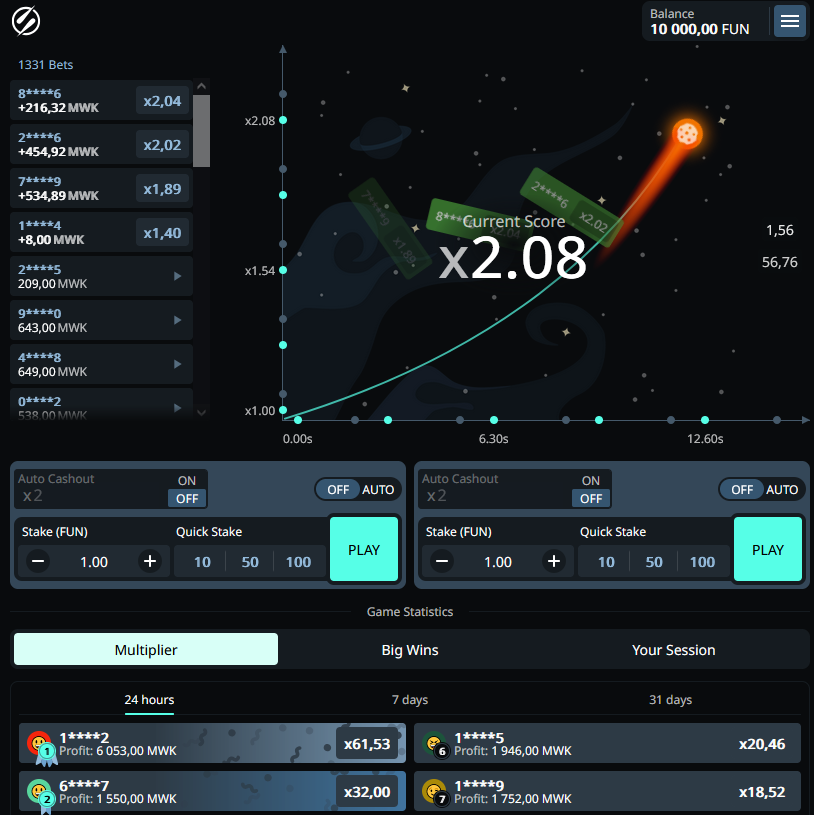The width and height of the screenshot is (814, 815).
Task: Toggle the right panel Auto Cashout ON/OFF switch
Action: click(591, 489)
